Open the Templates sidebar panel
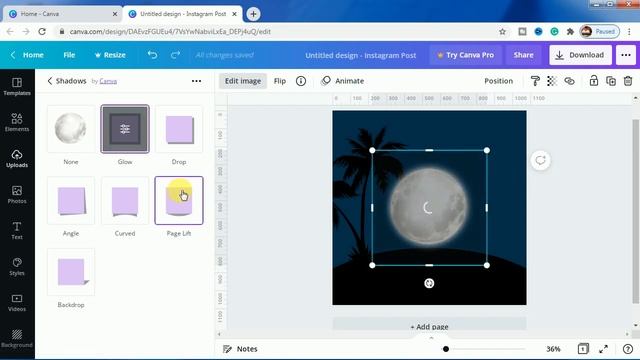 (x=17, y=87)
